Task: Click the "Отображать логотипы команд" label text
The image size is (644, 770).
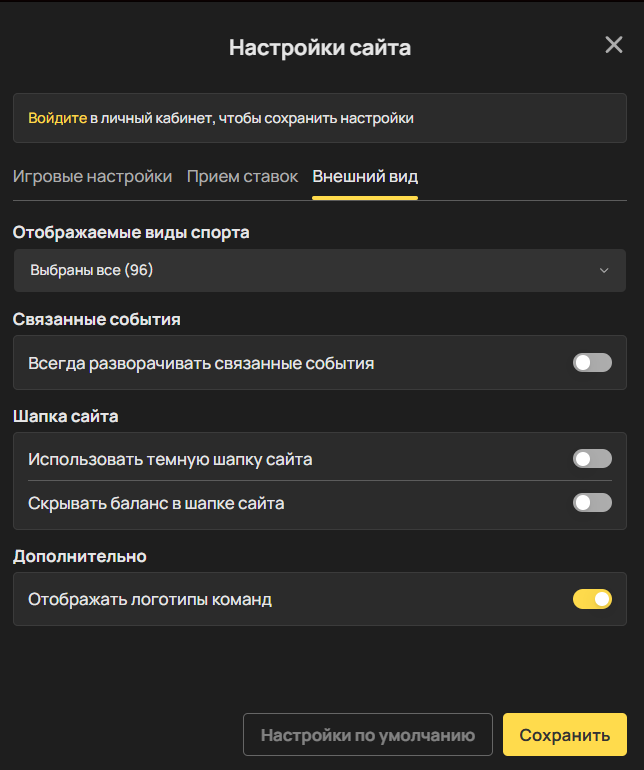Action: pos(150,600)
